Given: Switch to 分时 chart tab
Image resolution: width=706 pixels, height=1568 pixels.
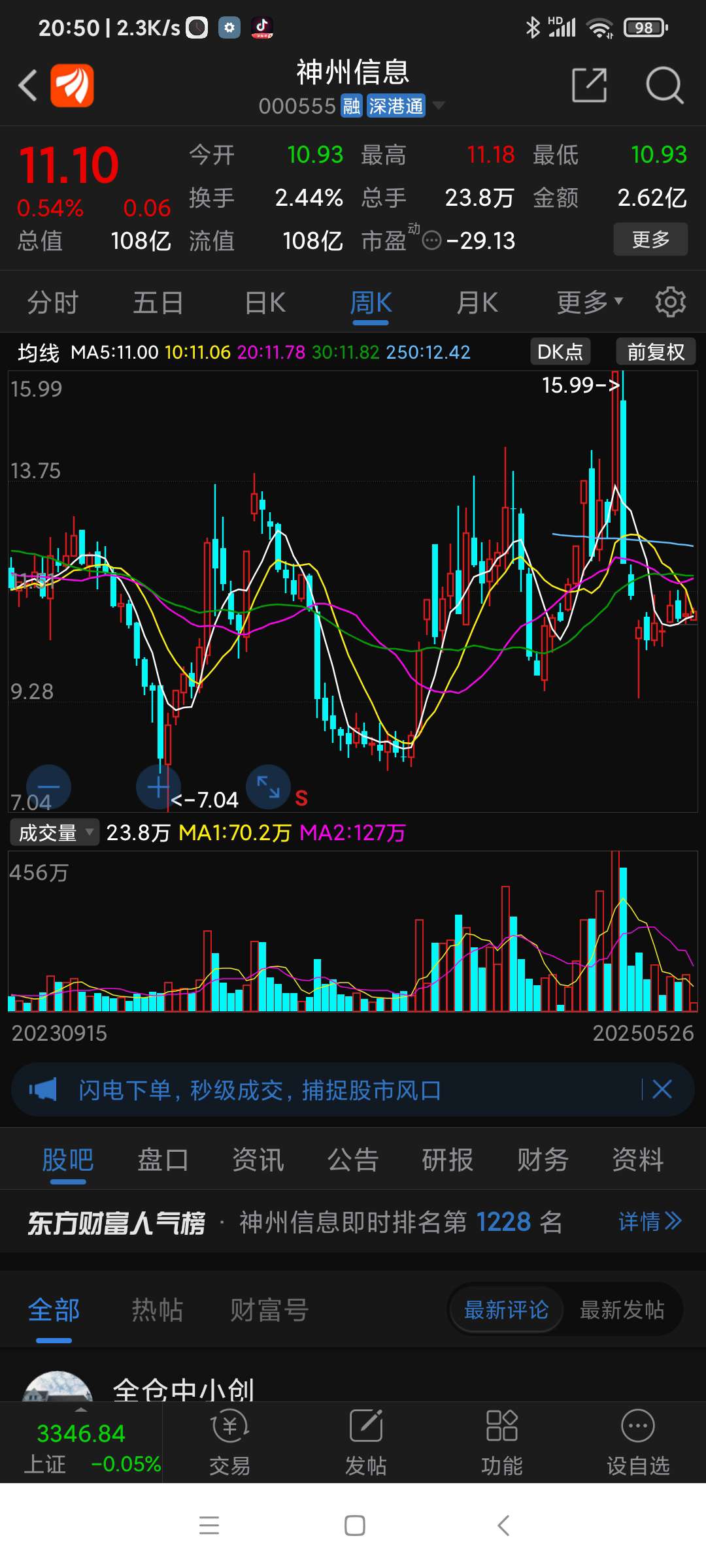Looking at the screenshot, I should tap(53, 302).
